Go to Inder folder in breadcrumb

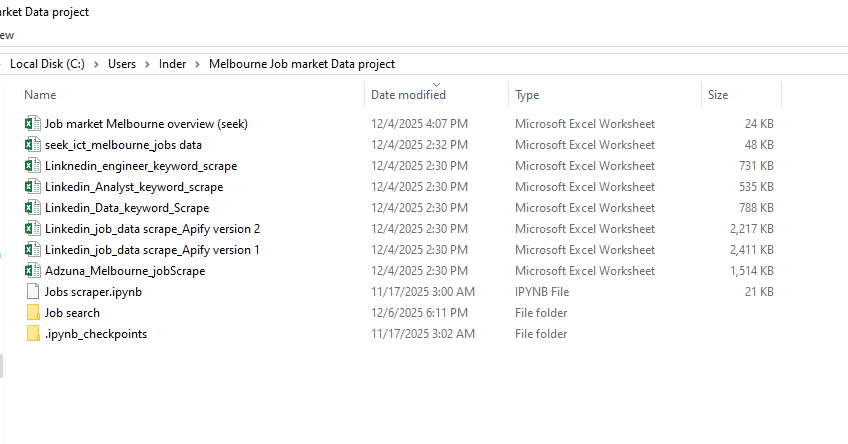click(x=172, y=64)
